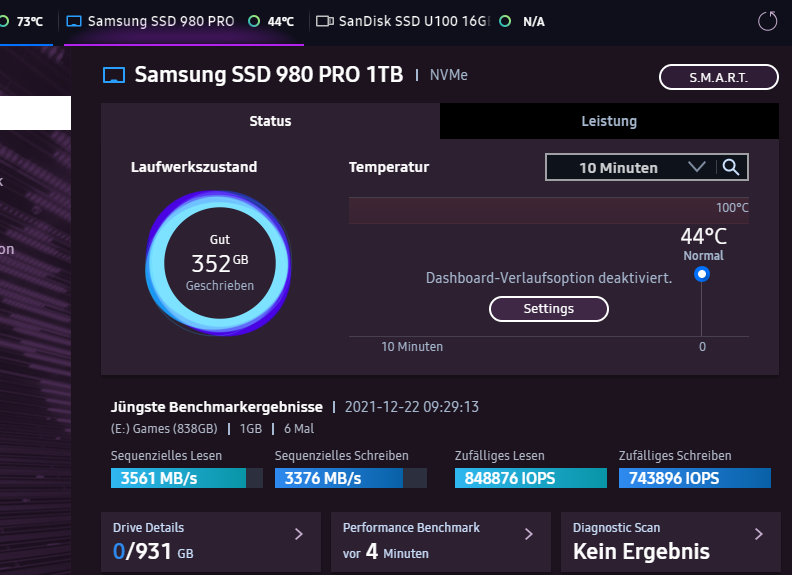Open the 10 Minuten time range dropdown

coord(630,167)
